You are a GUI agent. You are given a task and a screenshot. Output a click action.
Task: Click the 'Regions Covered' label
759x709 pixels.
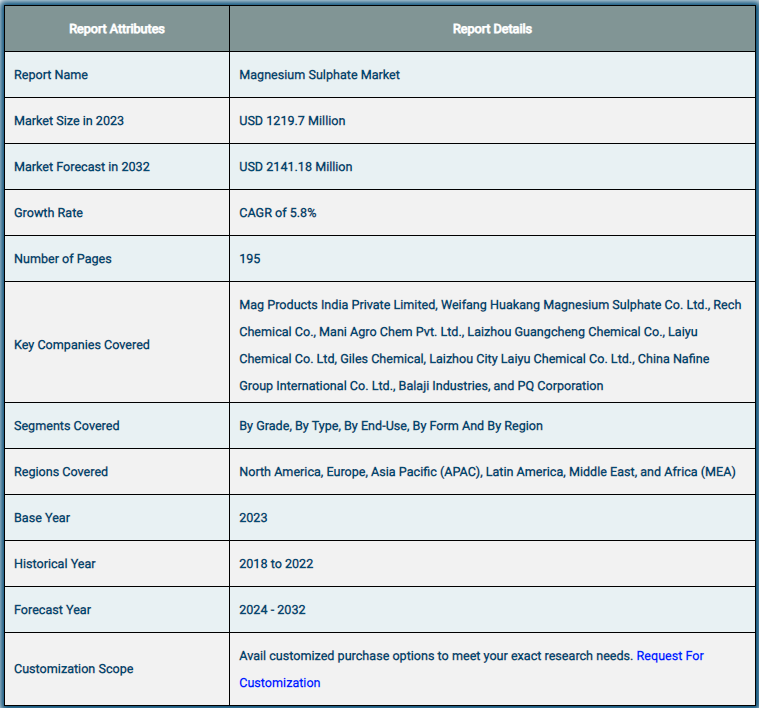pyautogui.click(x=61, y=472)
